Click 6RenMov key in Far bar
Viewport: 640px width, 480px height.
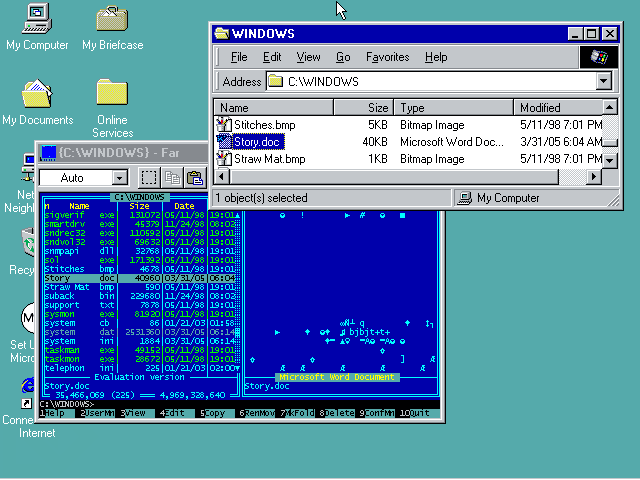point(256,413)
